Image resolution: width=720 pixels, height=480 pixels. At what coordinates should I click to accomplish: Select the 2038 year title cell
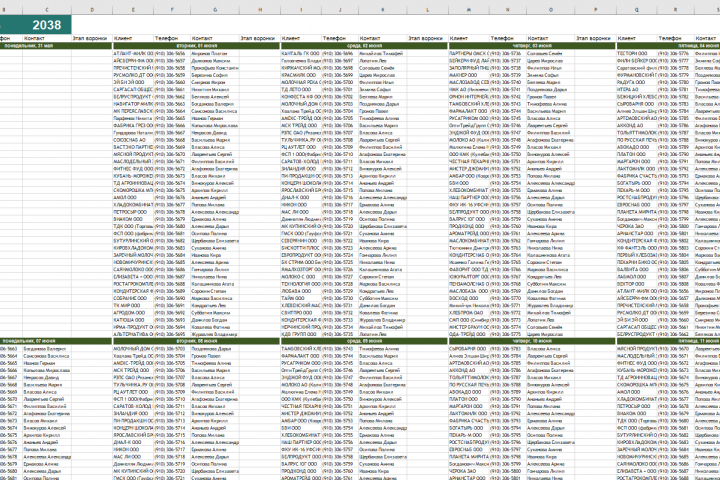(35, 25)
